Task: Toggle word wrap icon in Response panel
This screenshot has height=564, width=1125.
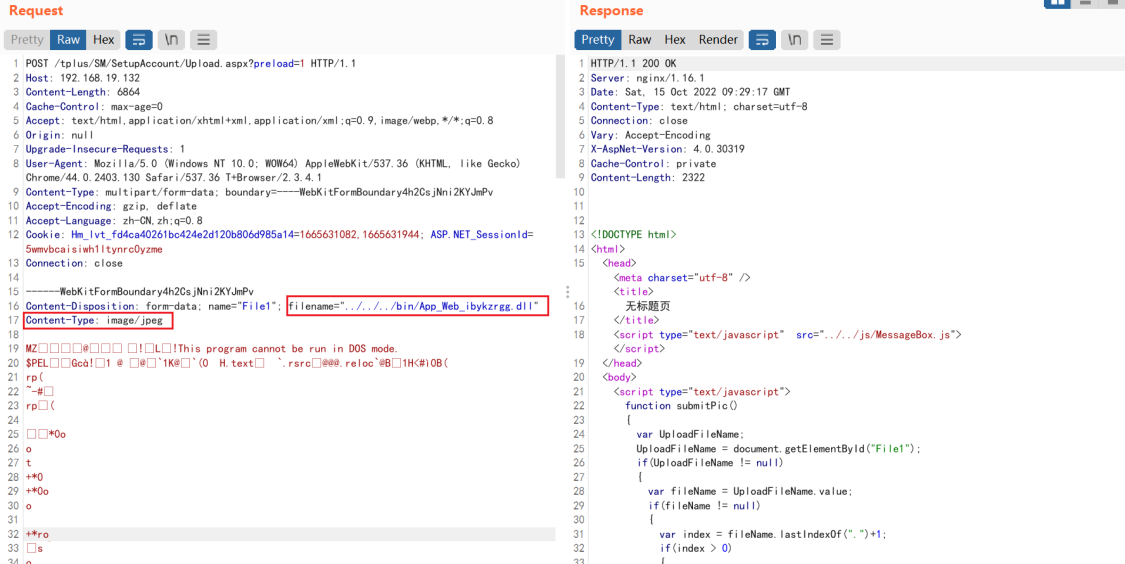Action: click(x=763, y=39)
